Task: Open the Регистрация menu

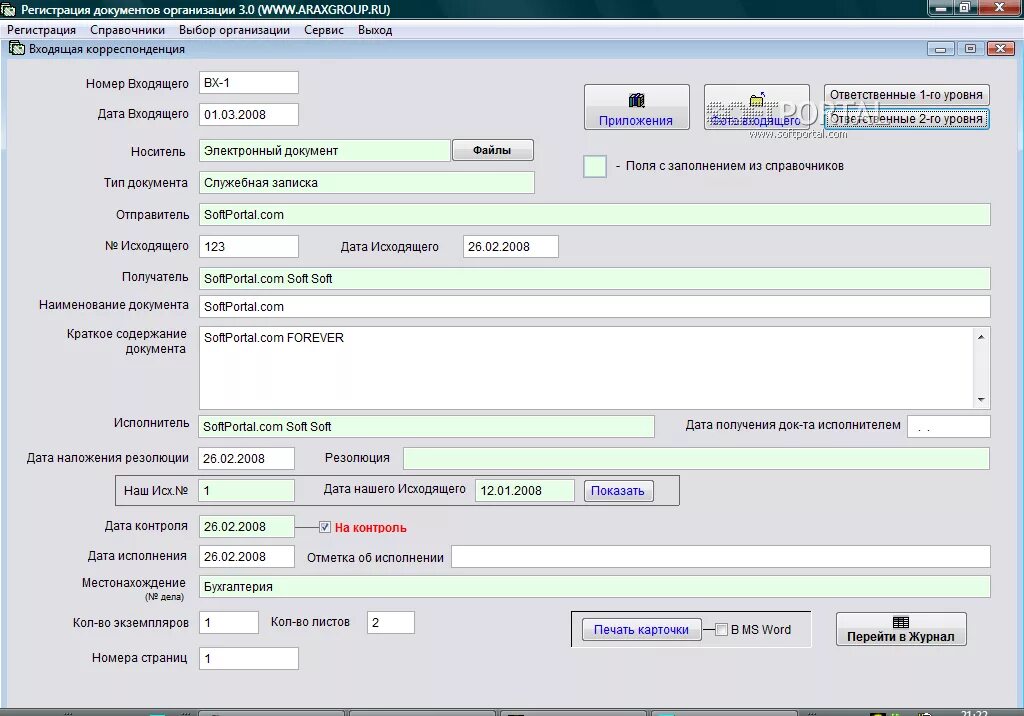Action: pos(41,30)
